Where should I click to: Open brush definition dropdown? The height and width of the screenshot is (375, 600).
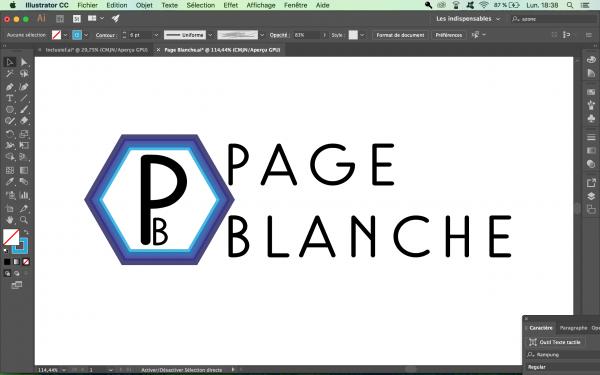[262, 35]
